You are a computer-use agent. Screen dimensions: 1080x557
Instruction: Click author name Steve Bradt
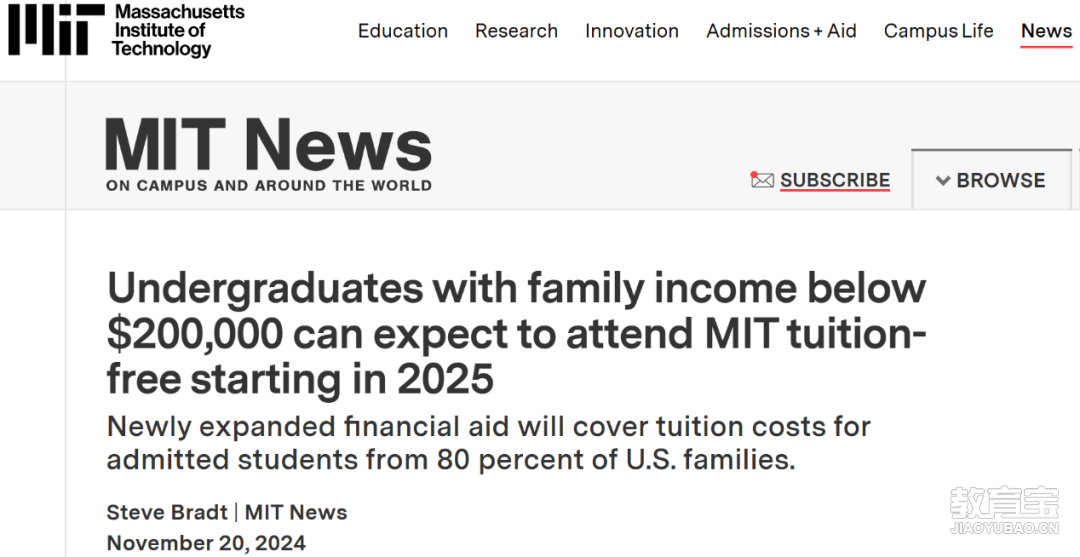pos(167,513)
